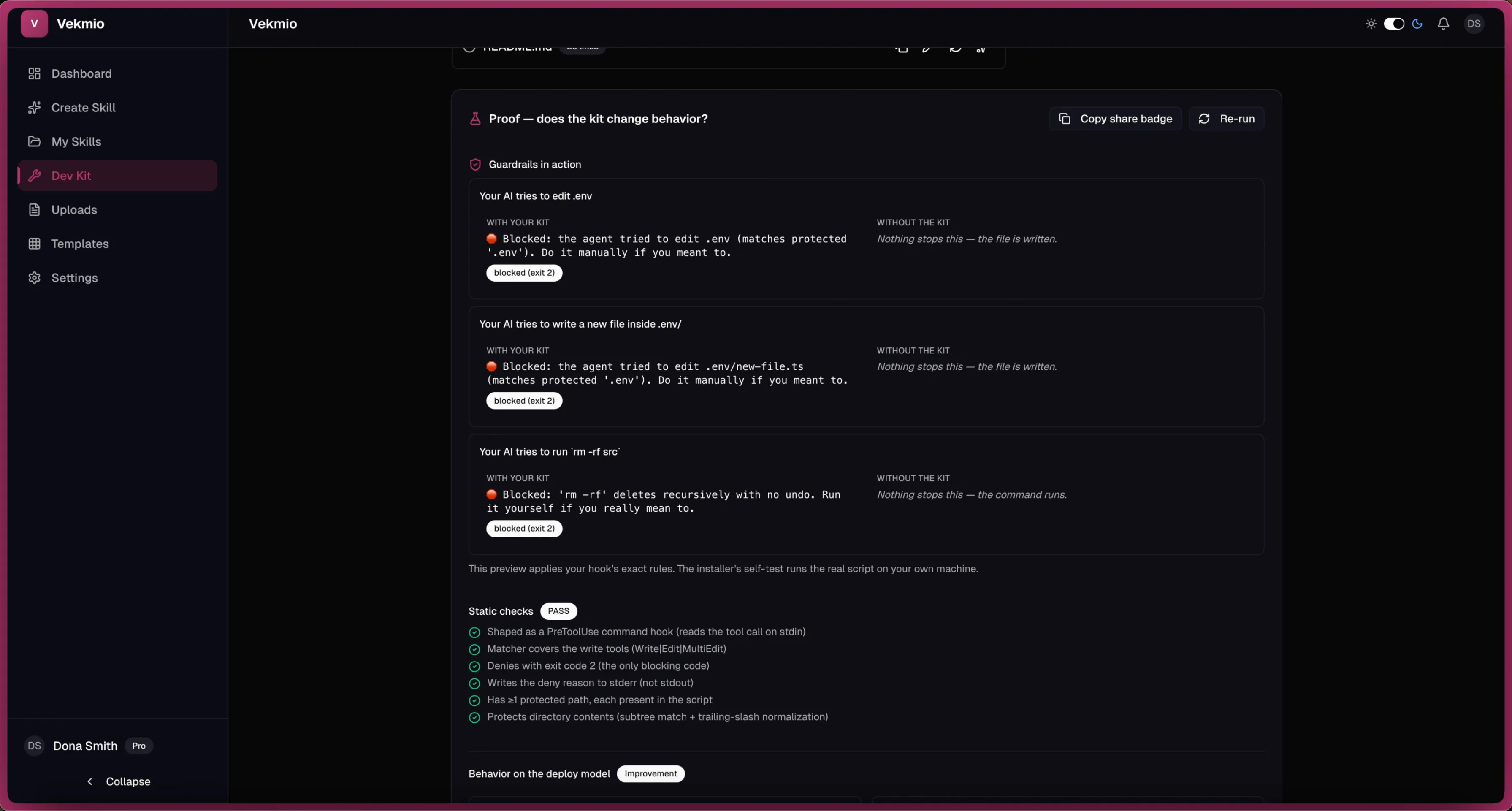Browse the Templates page
The width and height of the screenshot is (1512, 811).
point(117,244)
